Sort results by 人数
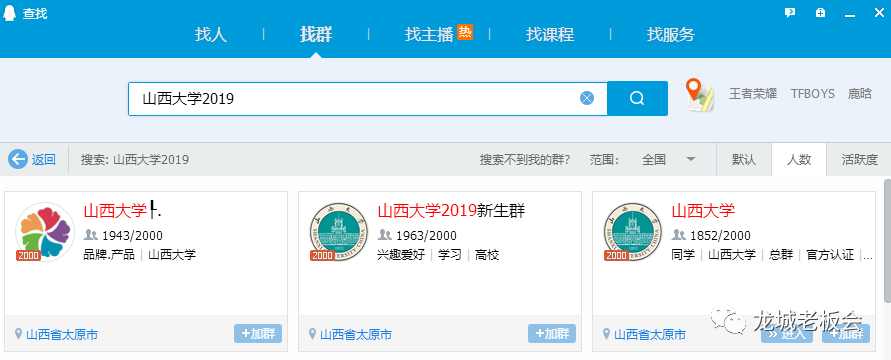 click(798, 160)
